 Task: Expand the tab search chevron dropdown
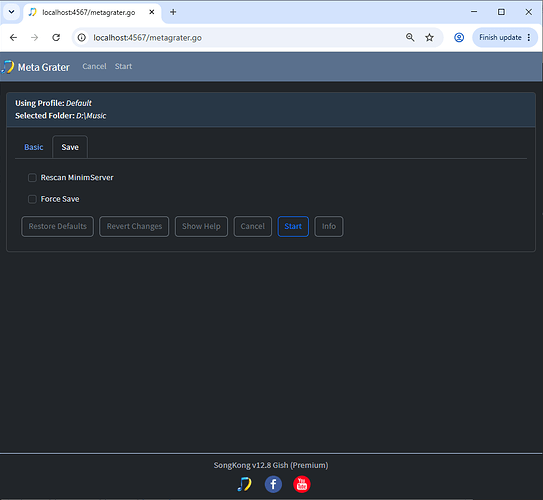11,12
